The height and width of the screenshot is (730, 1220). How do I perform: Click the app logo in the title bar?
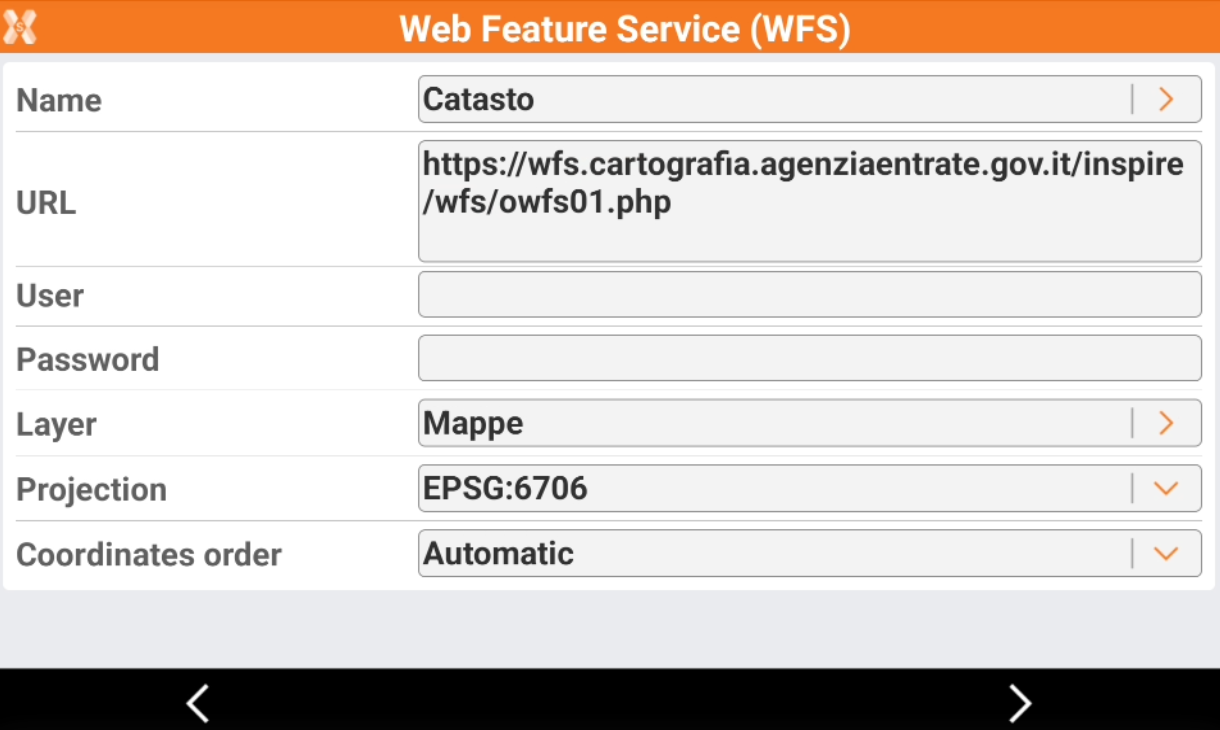[20, 26]
